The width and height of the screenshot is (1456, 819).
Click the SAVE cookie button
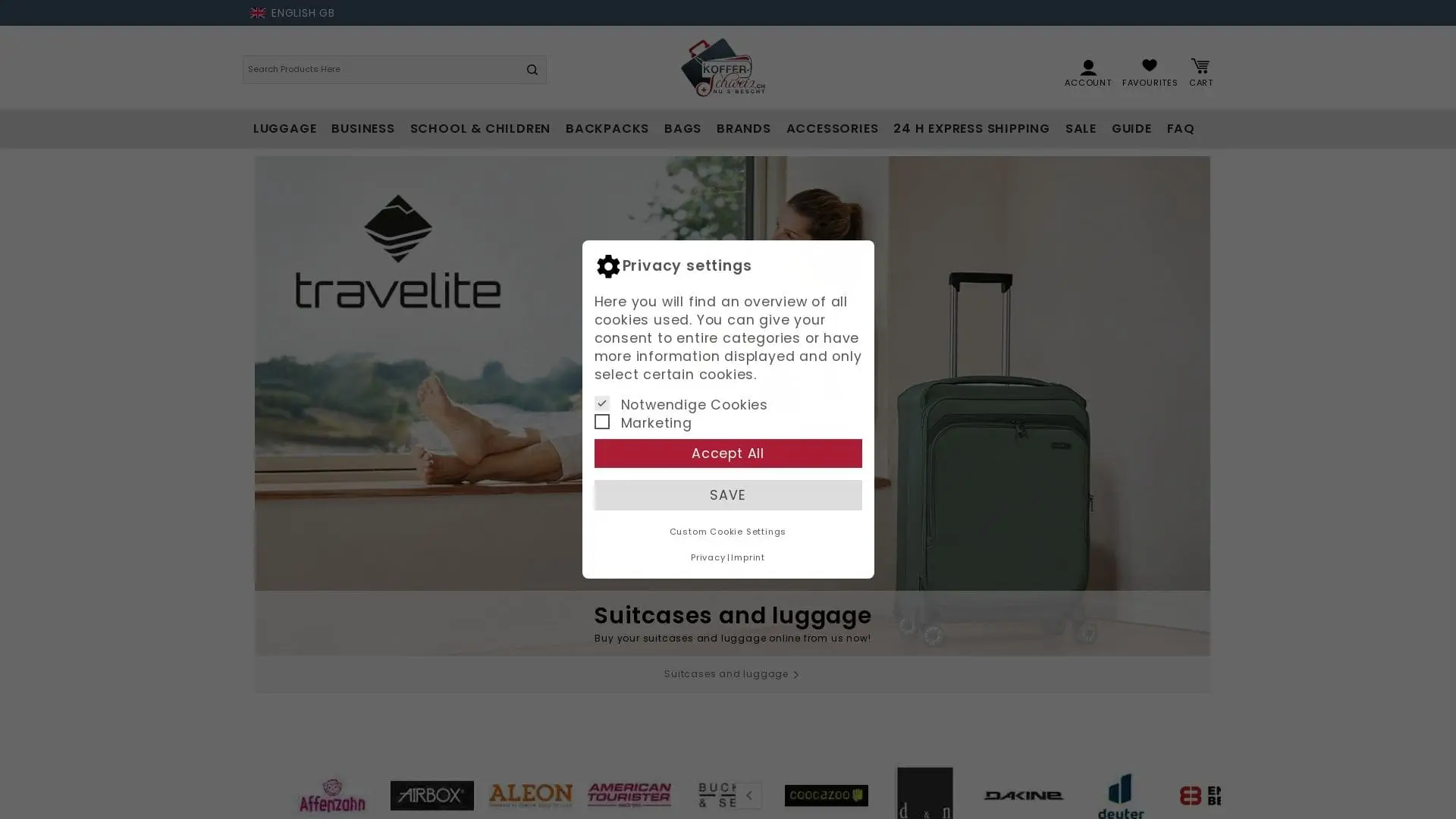(727, 495)
